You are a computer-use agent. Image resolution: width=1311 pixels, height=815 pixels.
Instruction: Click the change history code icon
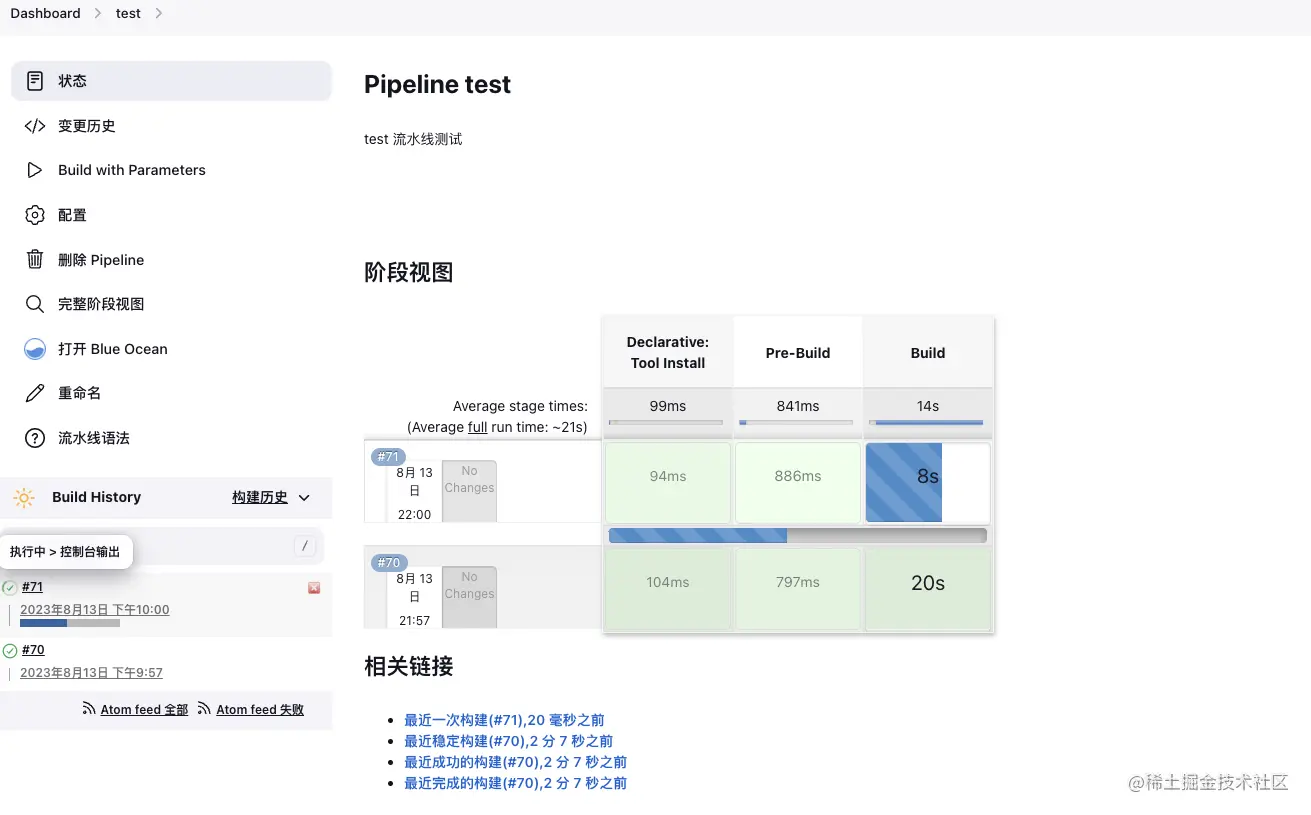[x=35, y=126]
